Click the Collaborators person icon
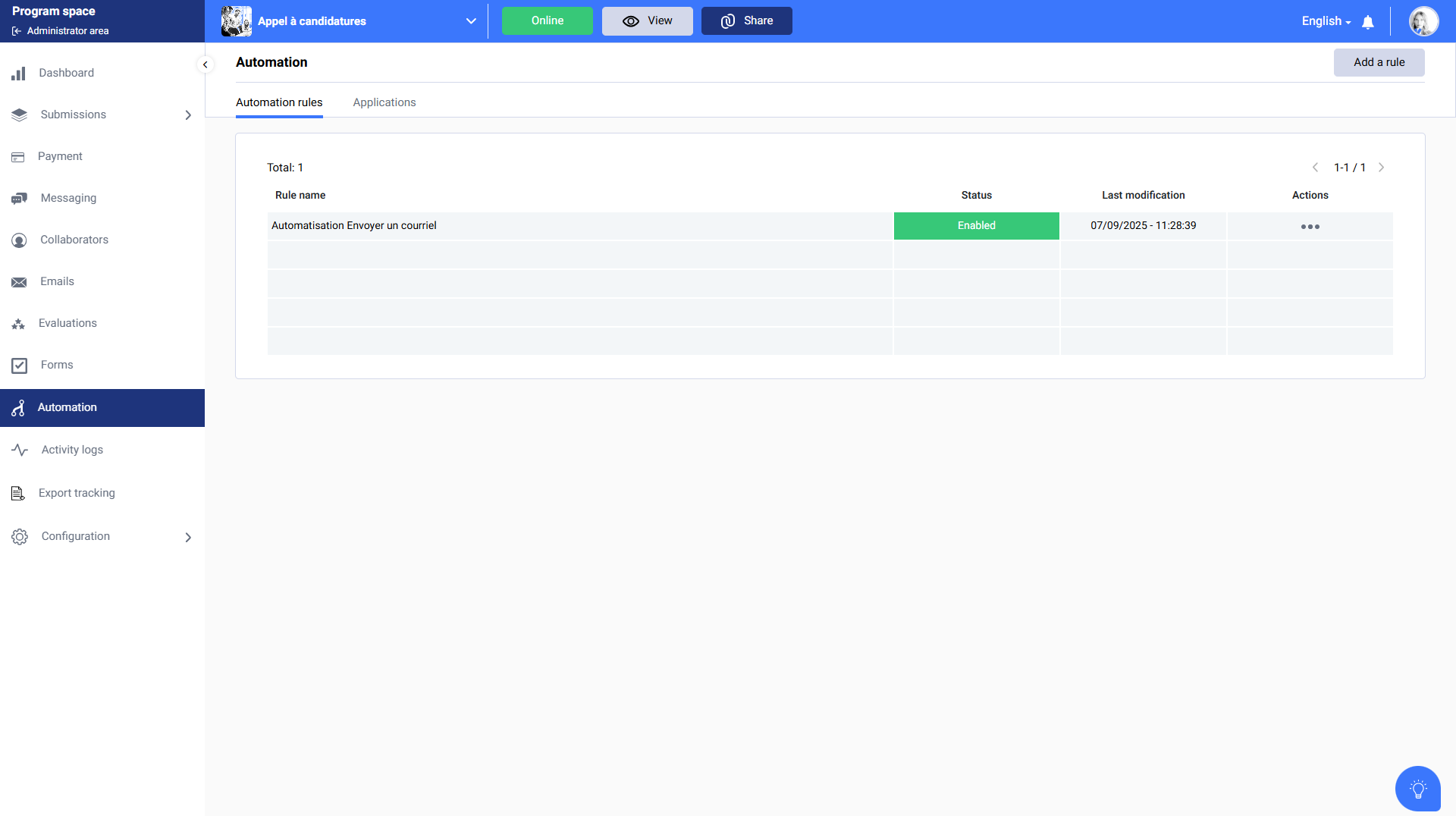Screen dimensions: 1456x819 click(19, 240)
